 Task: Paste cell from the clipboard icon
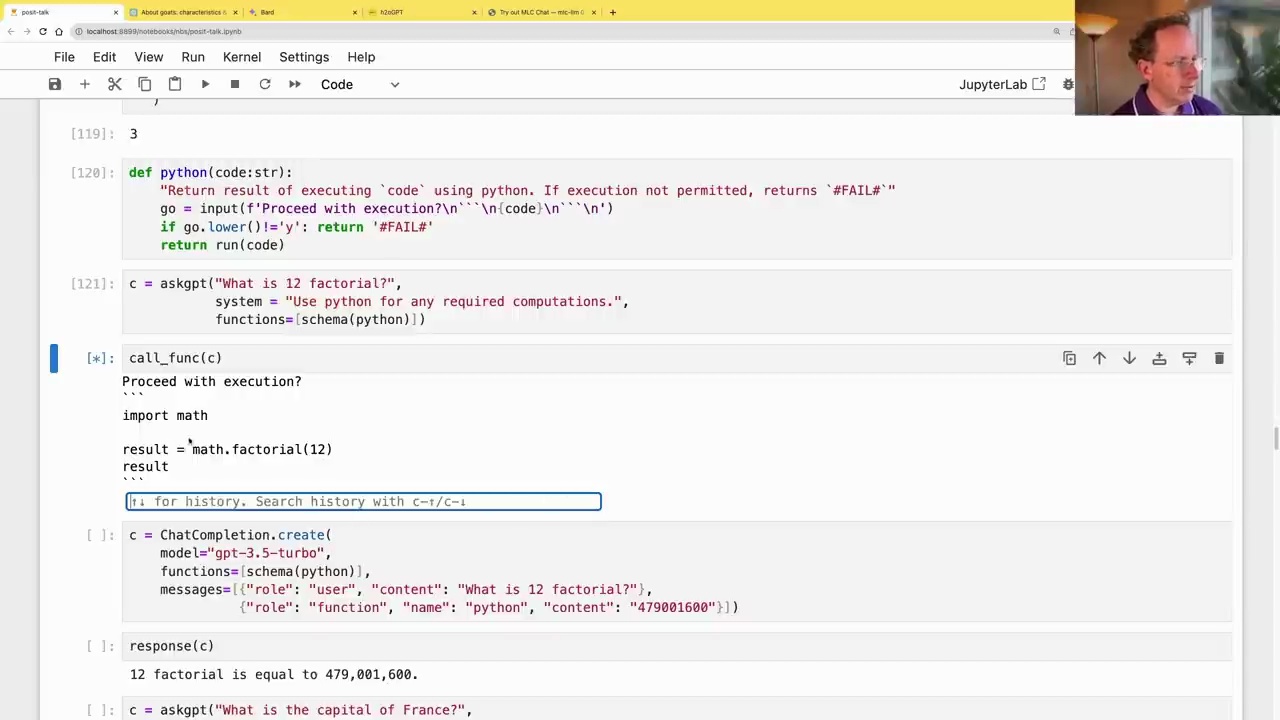pos(175,84)
